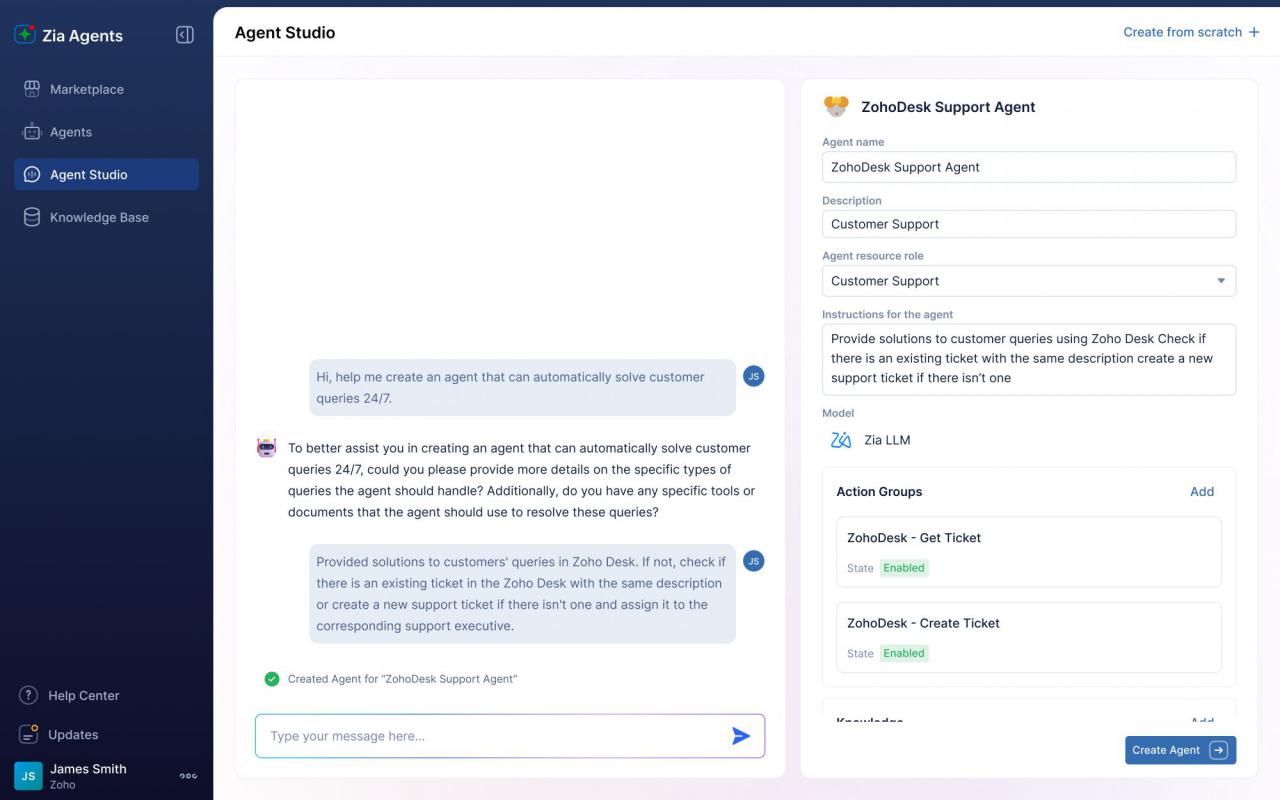The image size is (1280, 800).
Task: Click the Zia Agents logo icon
Action: pyautogui.click(x=25, y=35)
